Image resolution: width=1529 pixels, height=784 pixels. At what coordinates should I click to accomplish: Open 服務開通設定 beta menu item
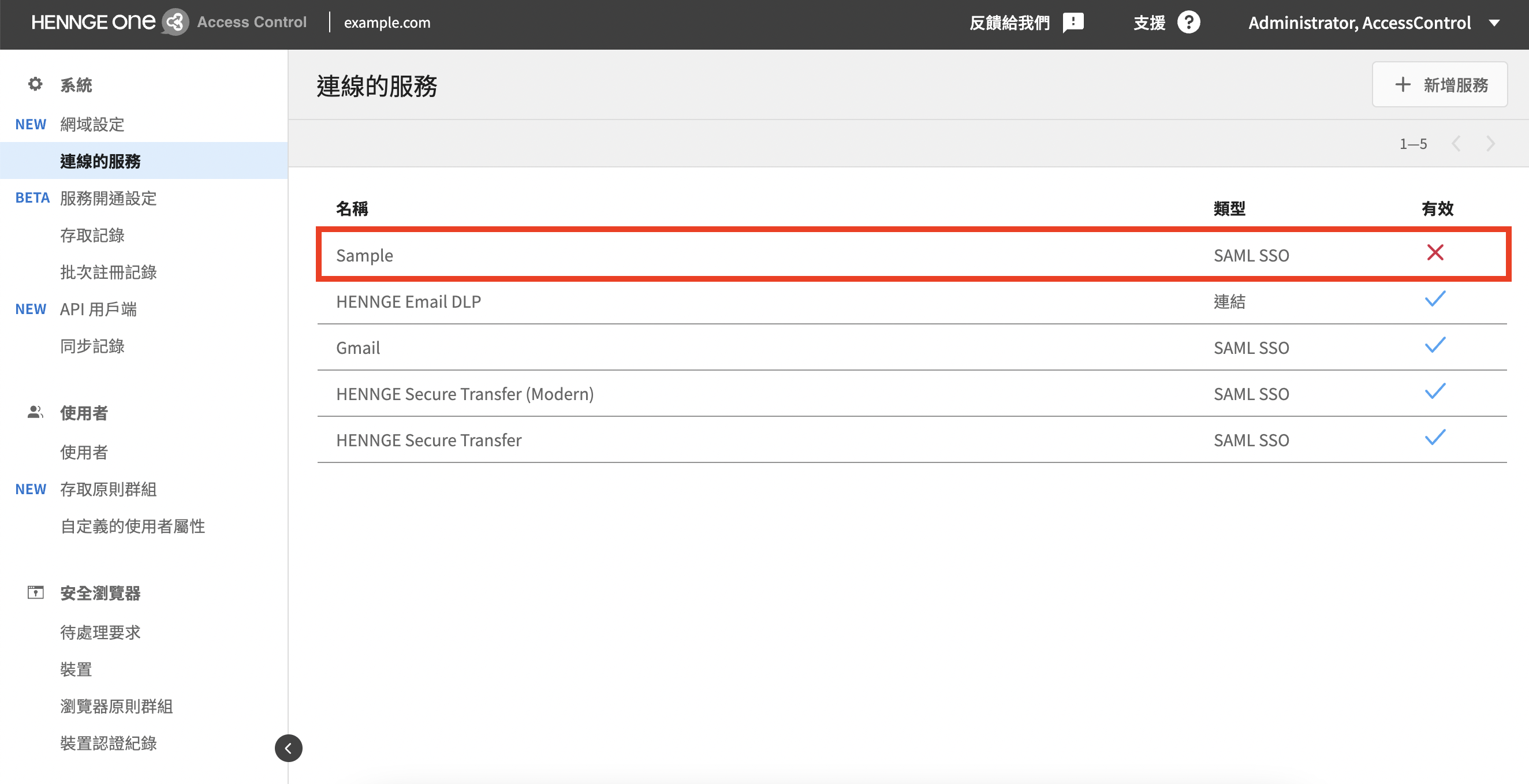point(108,198)
